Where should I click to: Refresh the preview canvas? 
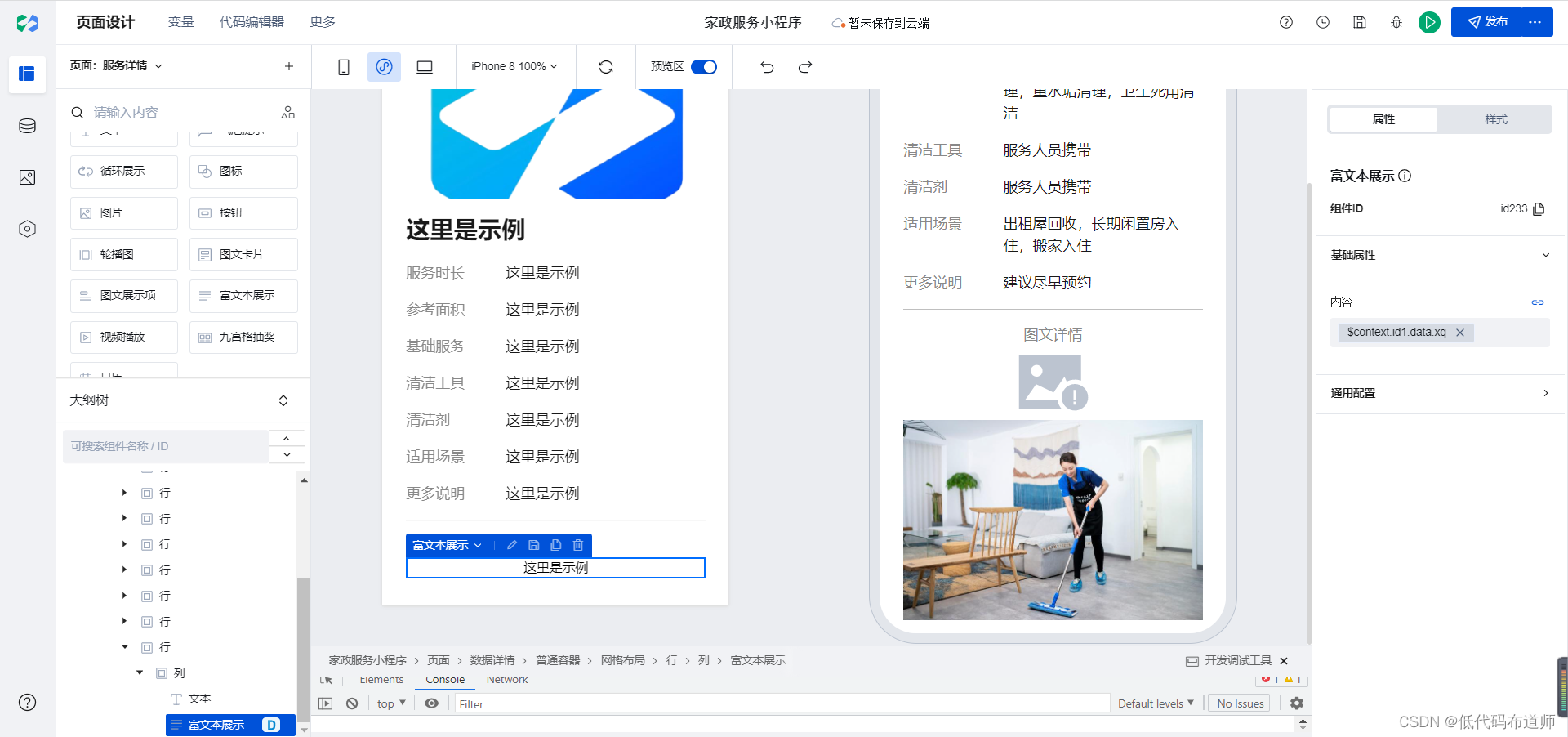(606, 67)
